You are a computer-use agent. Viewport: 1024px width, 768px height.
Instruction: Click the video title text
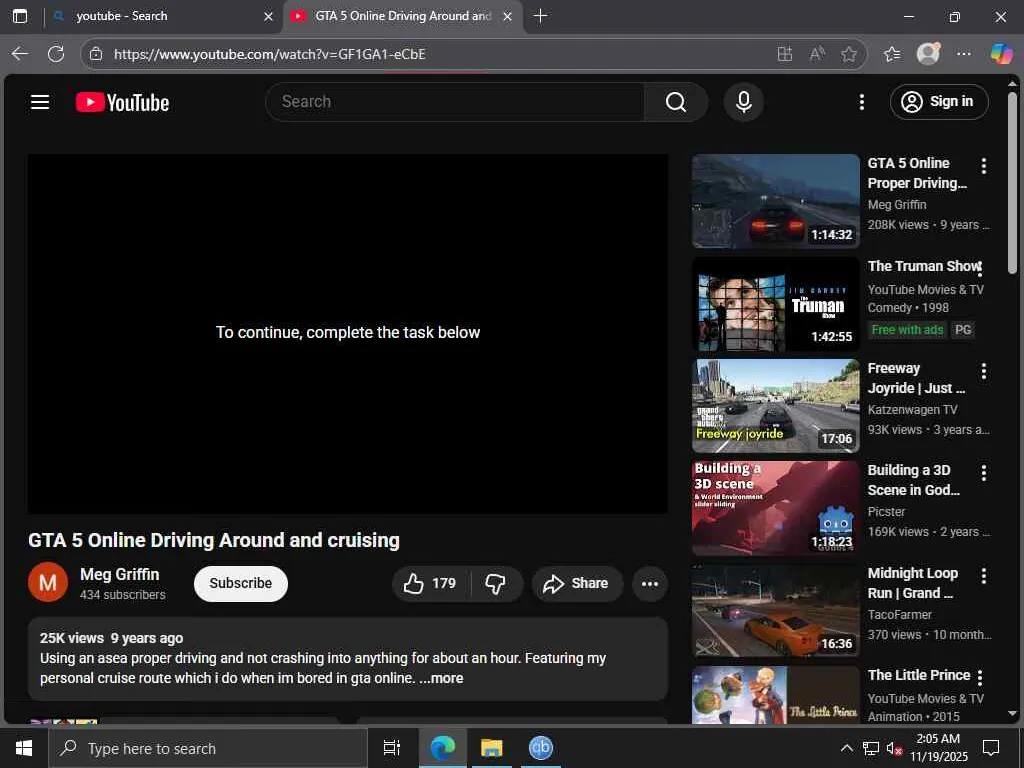click(214, 540)
